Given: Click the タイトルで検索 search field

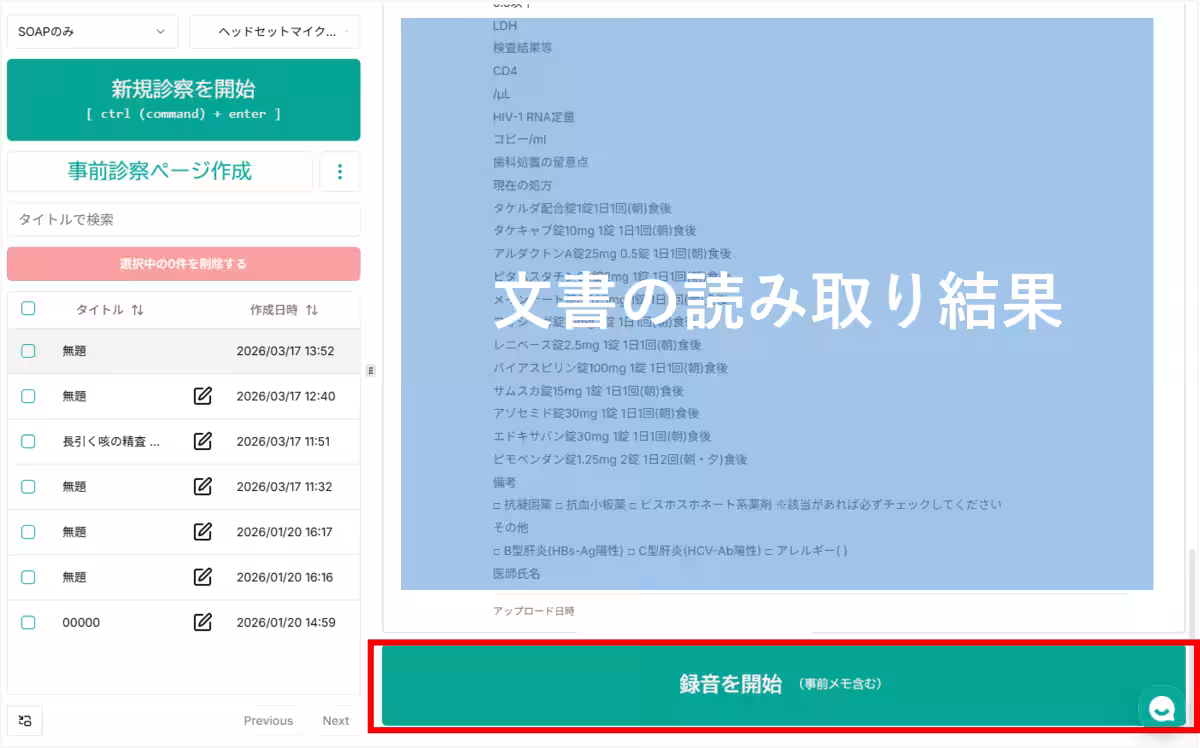Looking at the screenshot, I should tap(184, 219).
